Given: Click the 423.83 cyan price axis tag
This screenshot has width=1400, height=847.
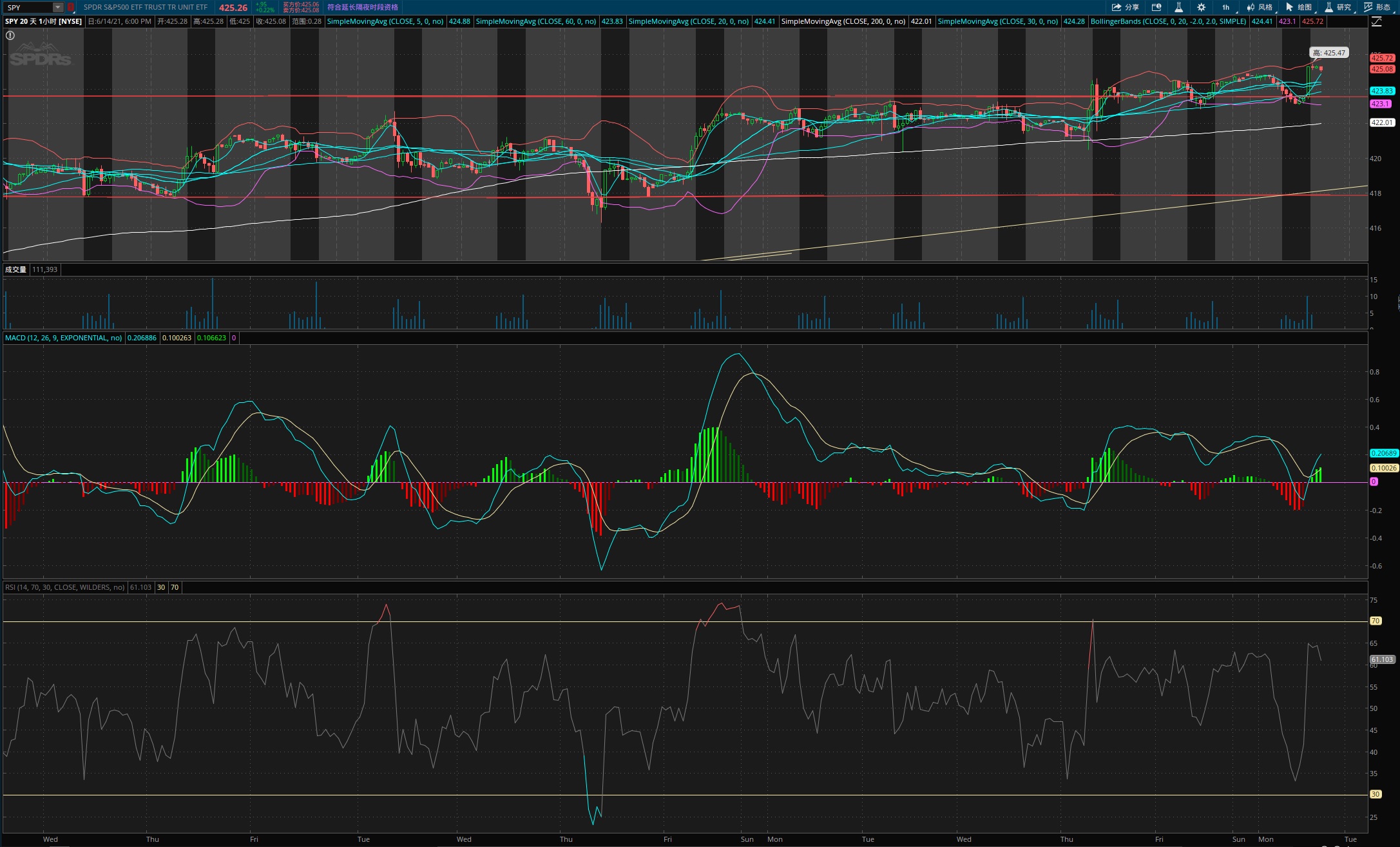Looking at the screenshot, I should (x=1383, y=91).
